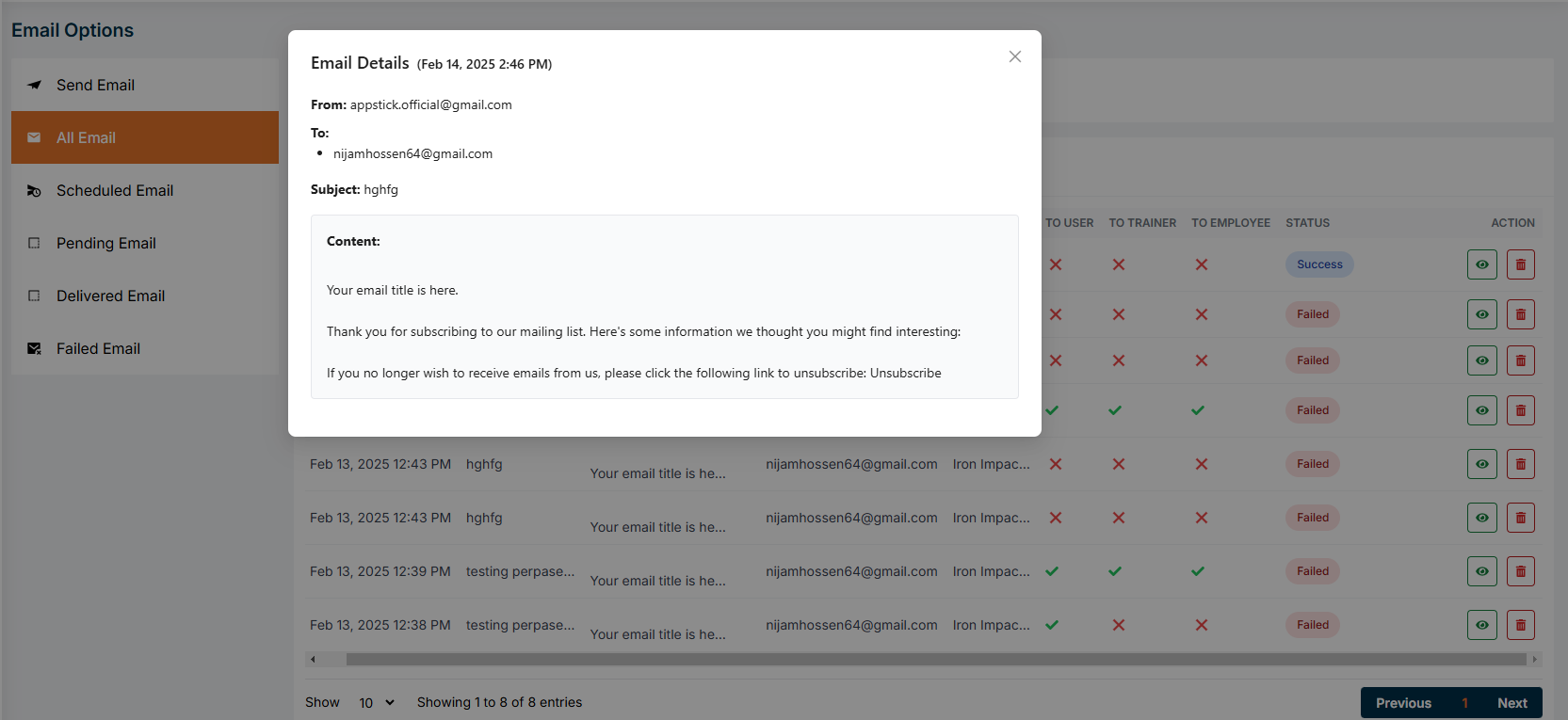The width and height of the screenshot is (1568, 720).
Task: Click sender appstick.official@gmail.com in dialog
Action: [x=431, y=104]
